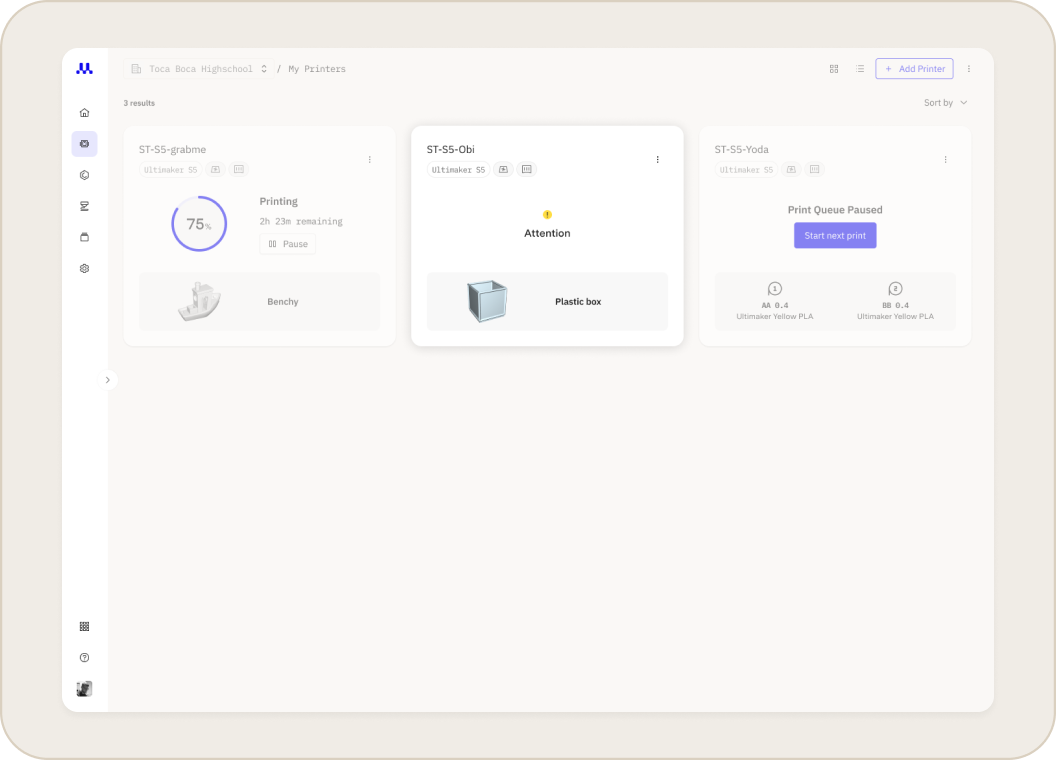Screen dimensions: 1056x760
Task: Click the BB 0.4 print core label
Action: point(895,305)
